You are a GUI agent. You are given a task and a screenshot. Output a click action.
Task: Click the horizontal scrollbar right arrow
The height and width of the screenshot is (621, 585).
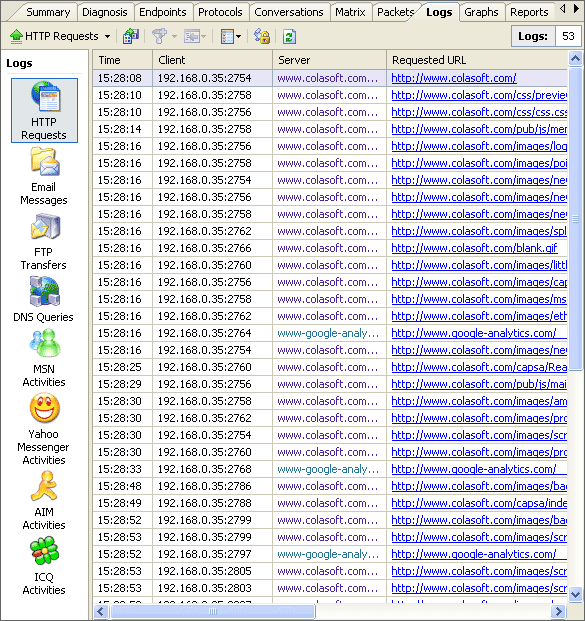[x=558, y=611]
